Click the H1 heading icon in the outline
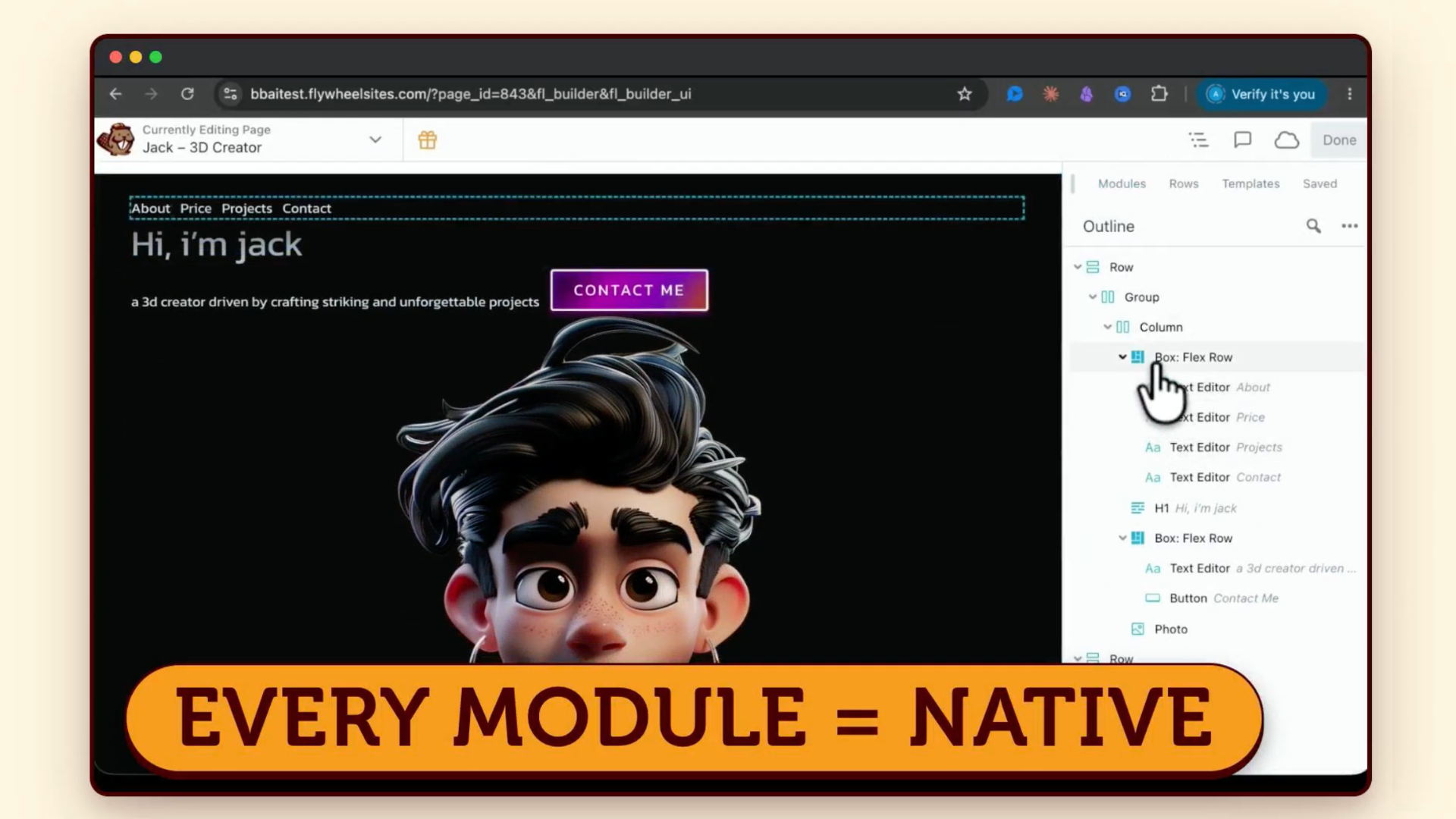This screenshot has height=819, width=1456. [x=1137, y=508]
